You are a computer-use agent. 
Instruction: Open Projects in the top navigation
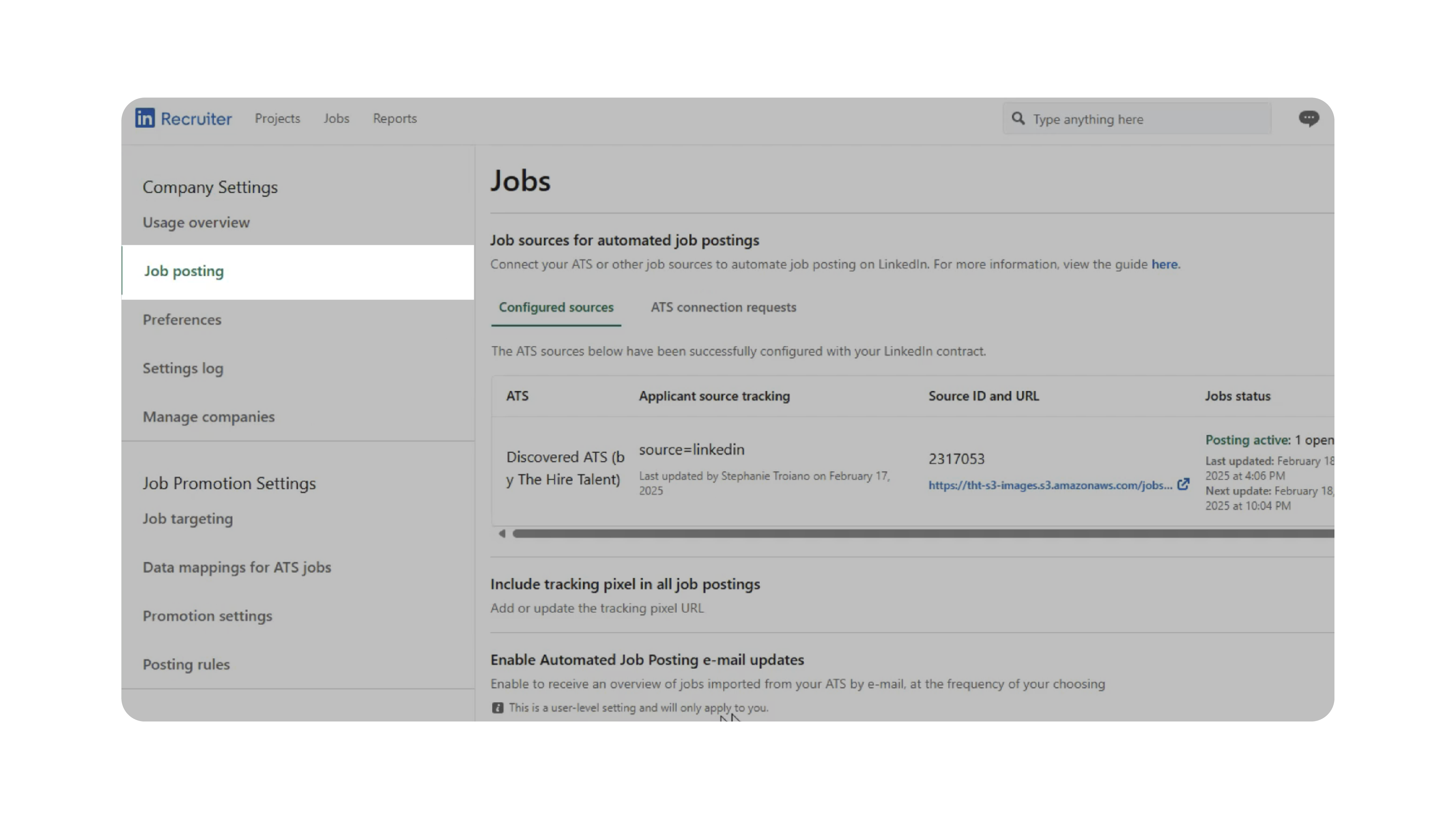(277, 119)
